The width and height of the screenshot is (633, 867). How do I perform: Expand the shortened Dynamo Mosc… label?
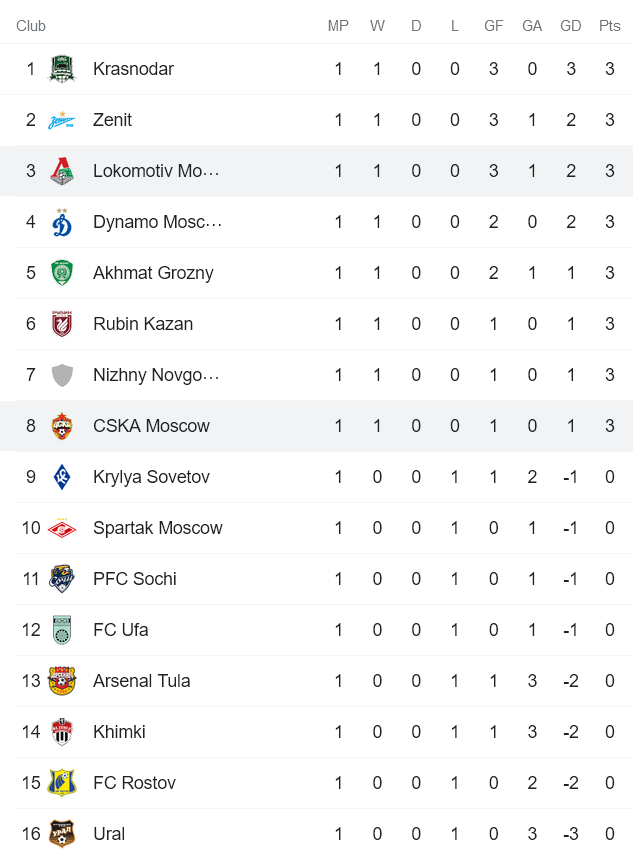coord(156,222)
